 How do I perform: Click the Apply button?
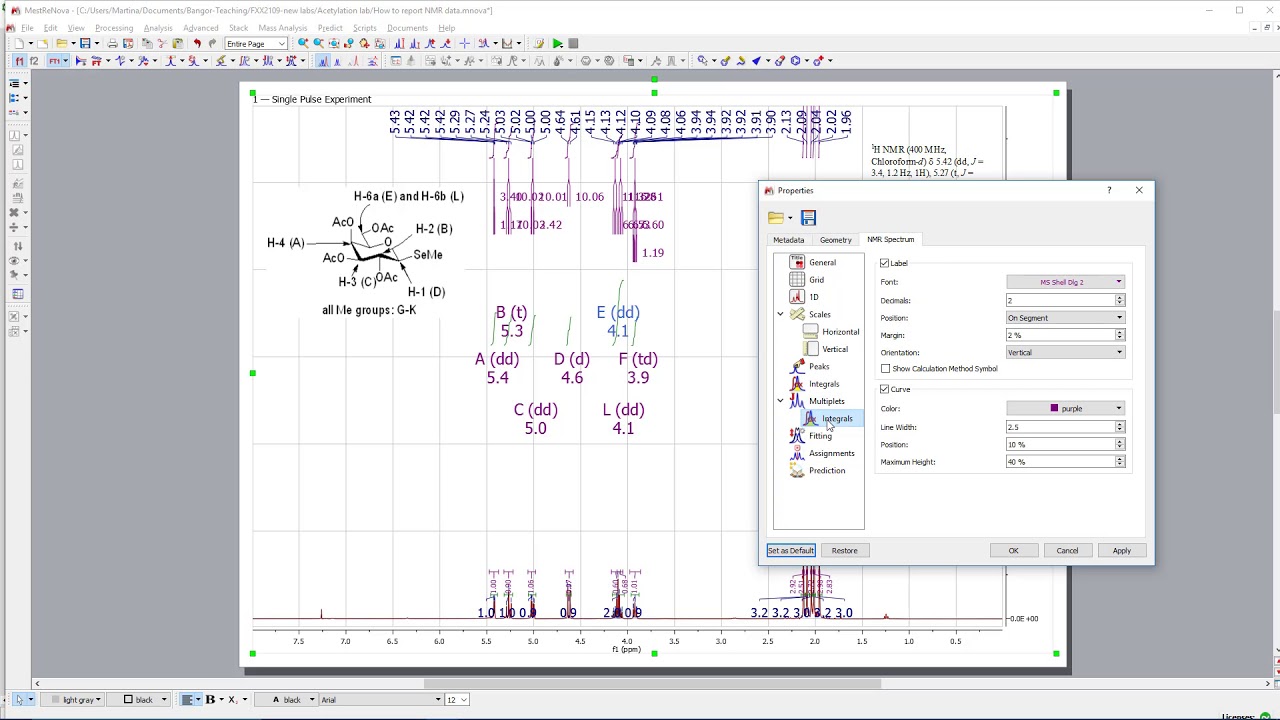1122,551
